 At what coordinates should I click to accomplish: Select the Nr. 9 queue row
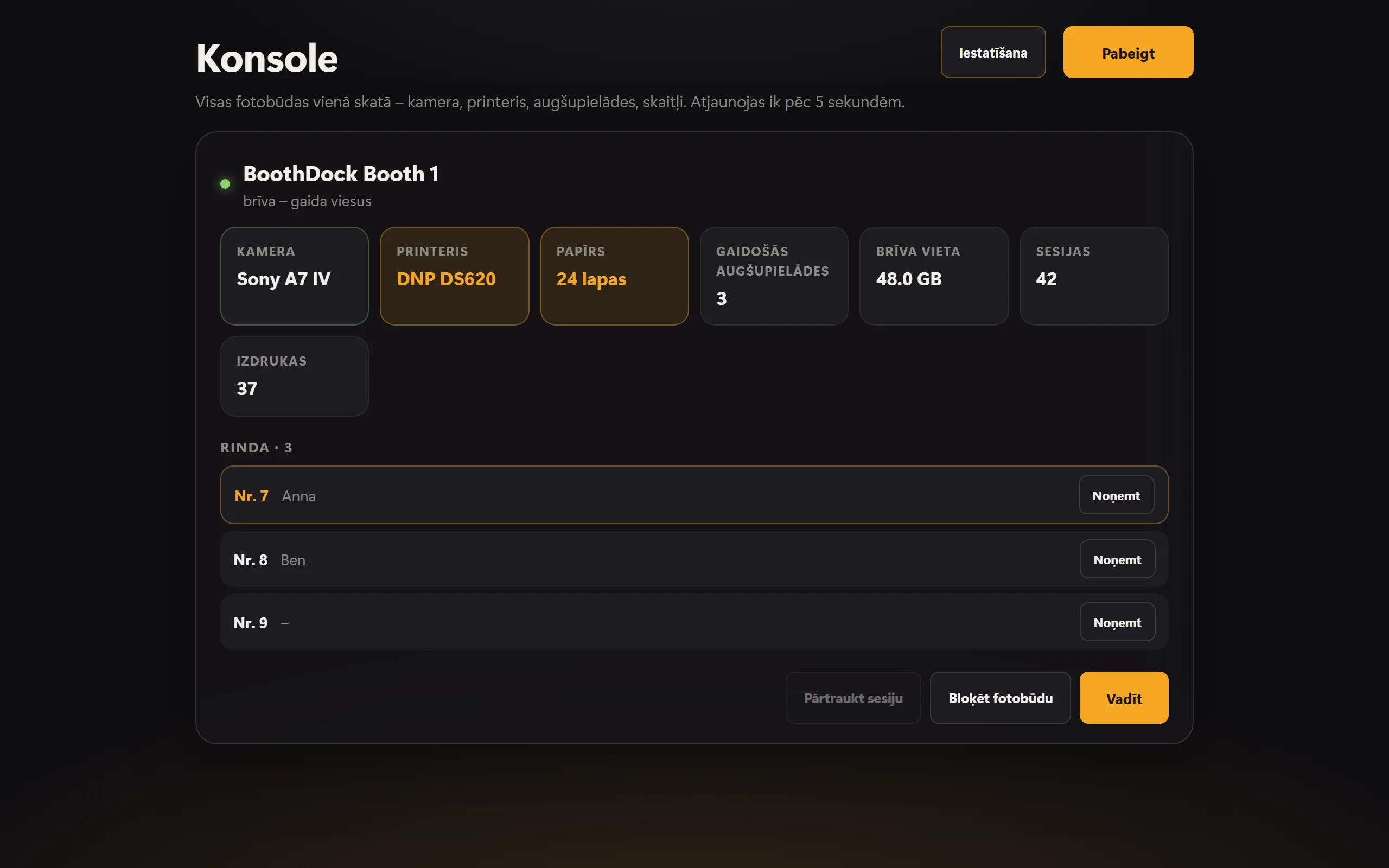[x=694, y=622]
